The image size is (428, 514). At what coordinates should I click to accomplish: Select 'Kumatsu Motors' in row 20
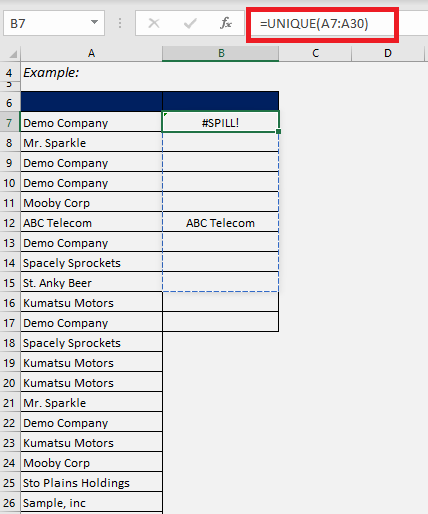[91, 383]
